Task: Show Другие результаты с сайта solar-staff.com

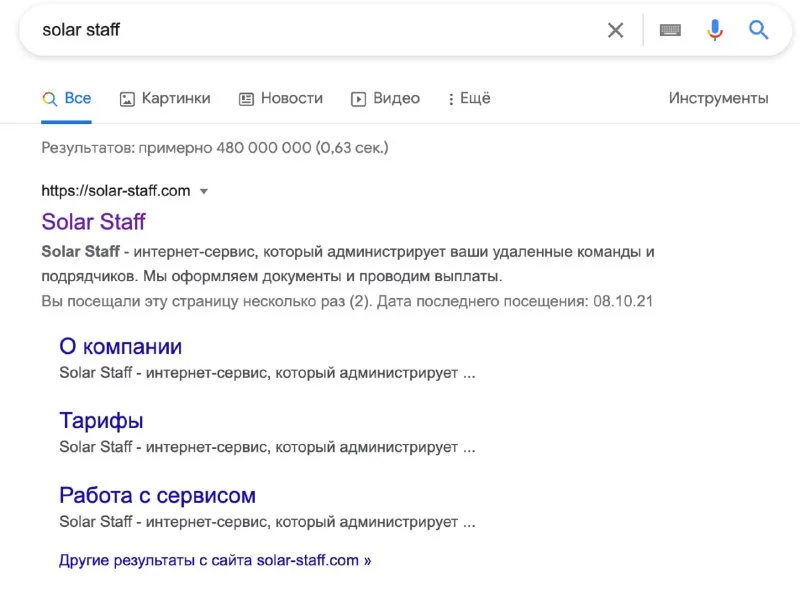Action: [215, 560]
